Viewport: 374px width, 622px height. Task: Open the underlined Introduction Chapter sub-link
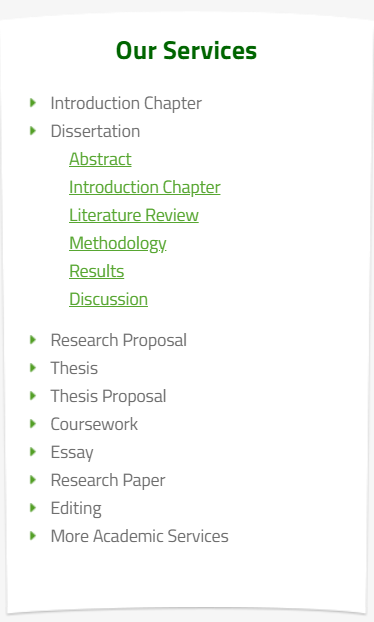click(145, 187)
